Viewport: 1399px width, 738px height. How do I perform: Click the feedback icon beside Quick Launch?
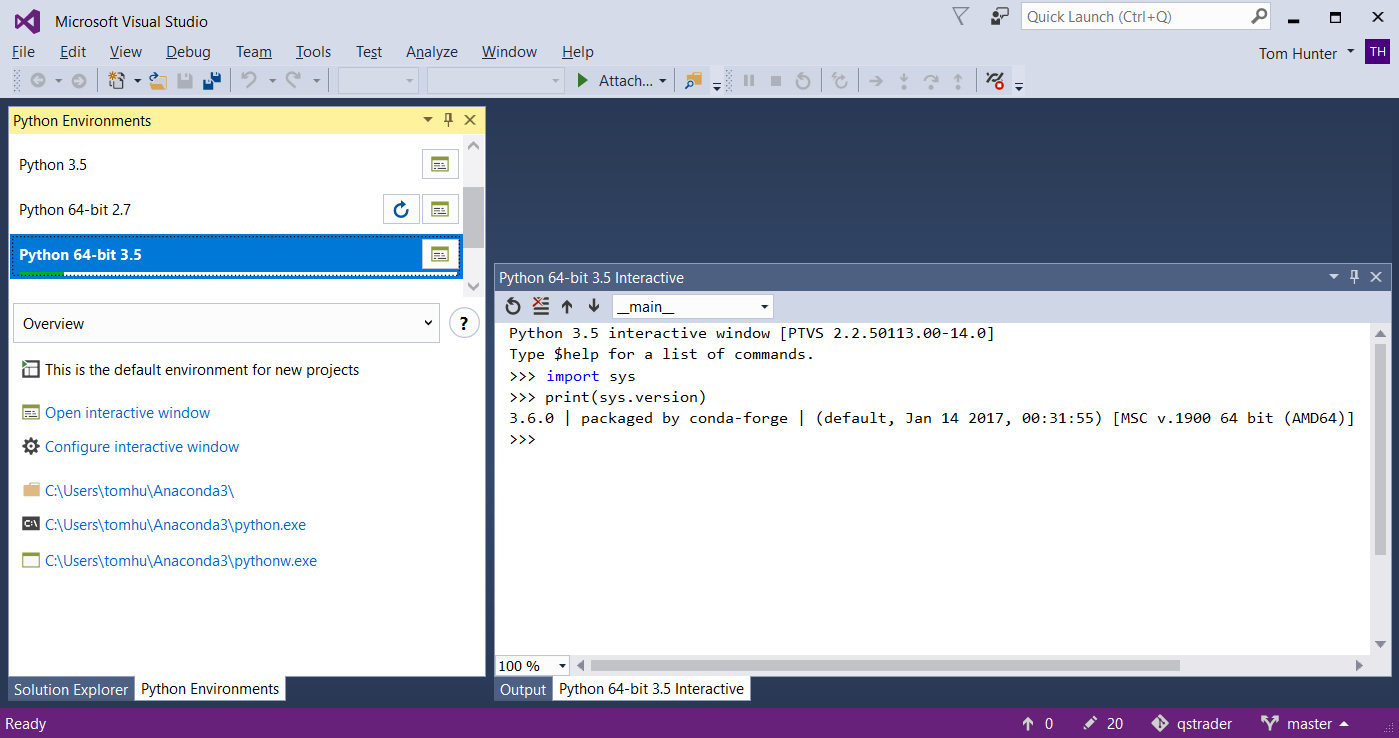click(x=1000, y=16)
